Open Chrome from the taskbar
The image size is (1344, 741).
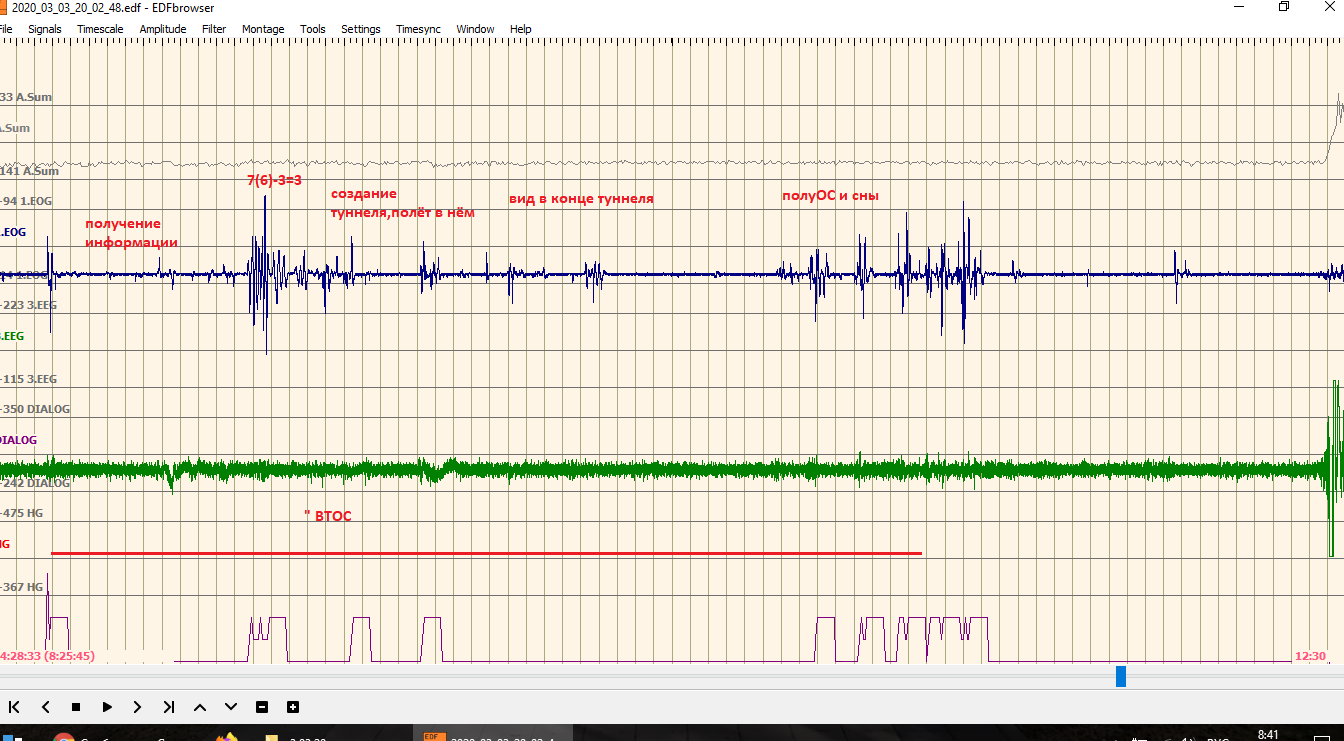click(63, 739)
